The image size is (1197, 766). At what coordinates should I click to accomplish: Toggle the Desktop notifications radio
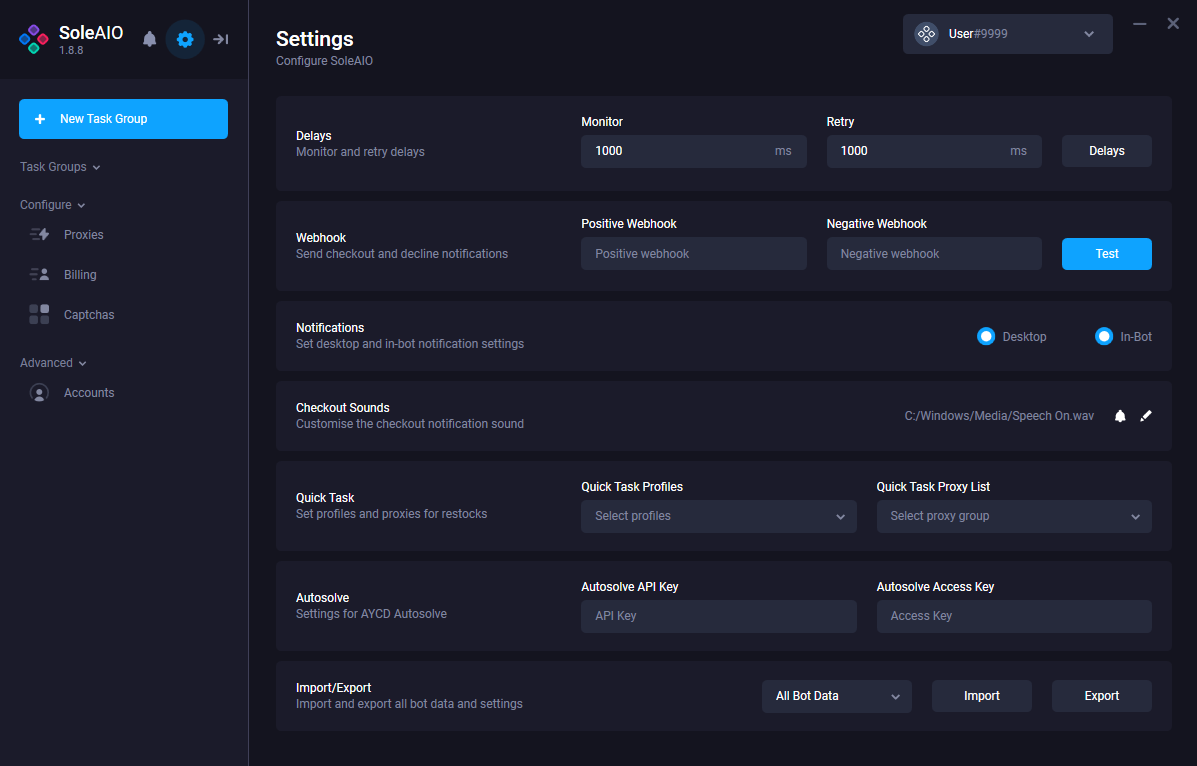[x=986, y=336]
